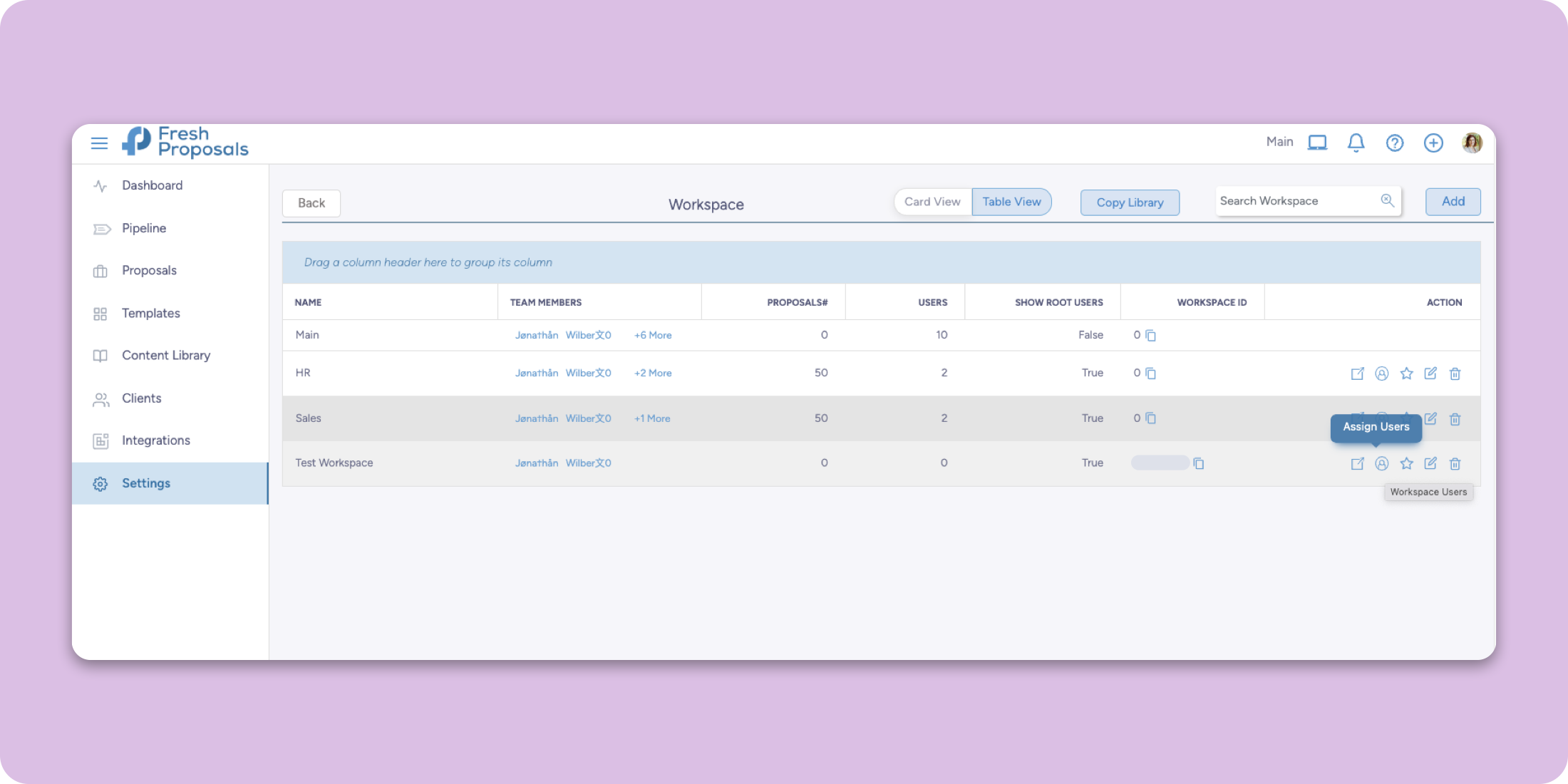Expand +6 More team members for Main
Viewport: 1568px width, 784px height.
pos(652,335)
